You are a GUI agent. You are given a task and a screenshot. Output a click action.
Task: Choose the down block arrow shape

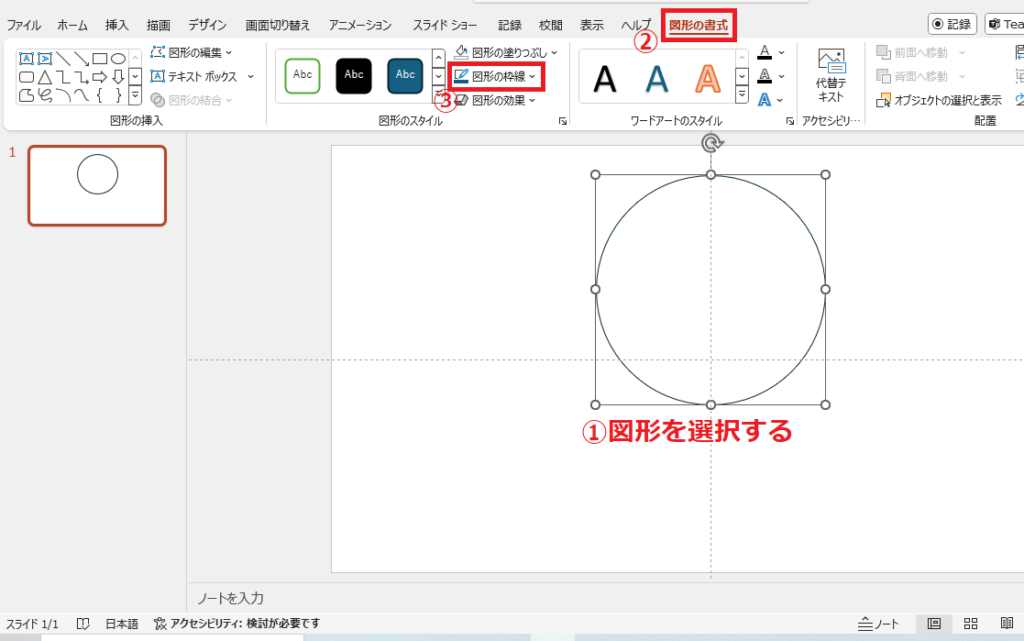[118, 77]
